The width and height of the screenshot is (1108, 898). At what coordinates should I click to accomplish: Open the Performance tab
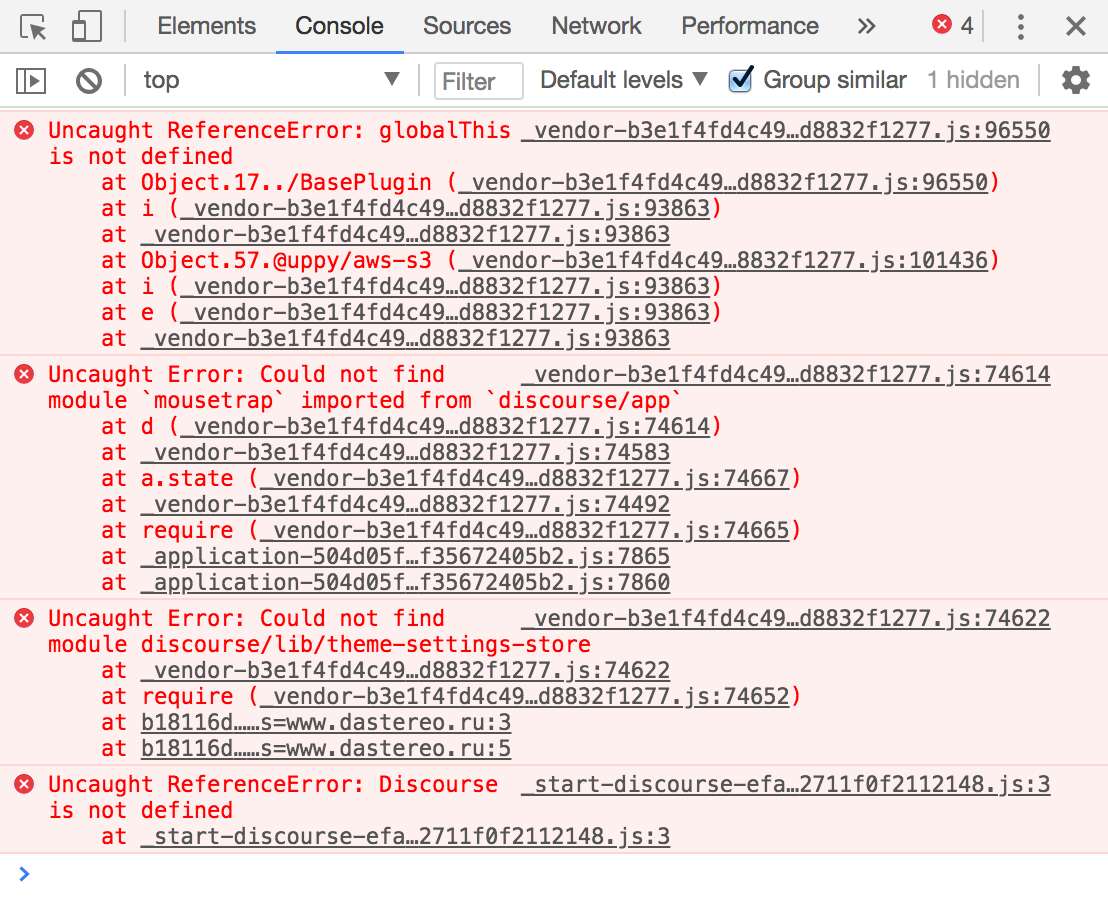click(749, 27)
